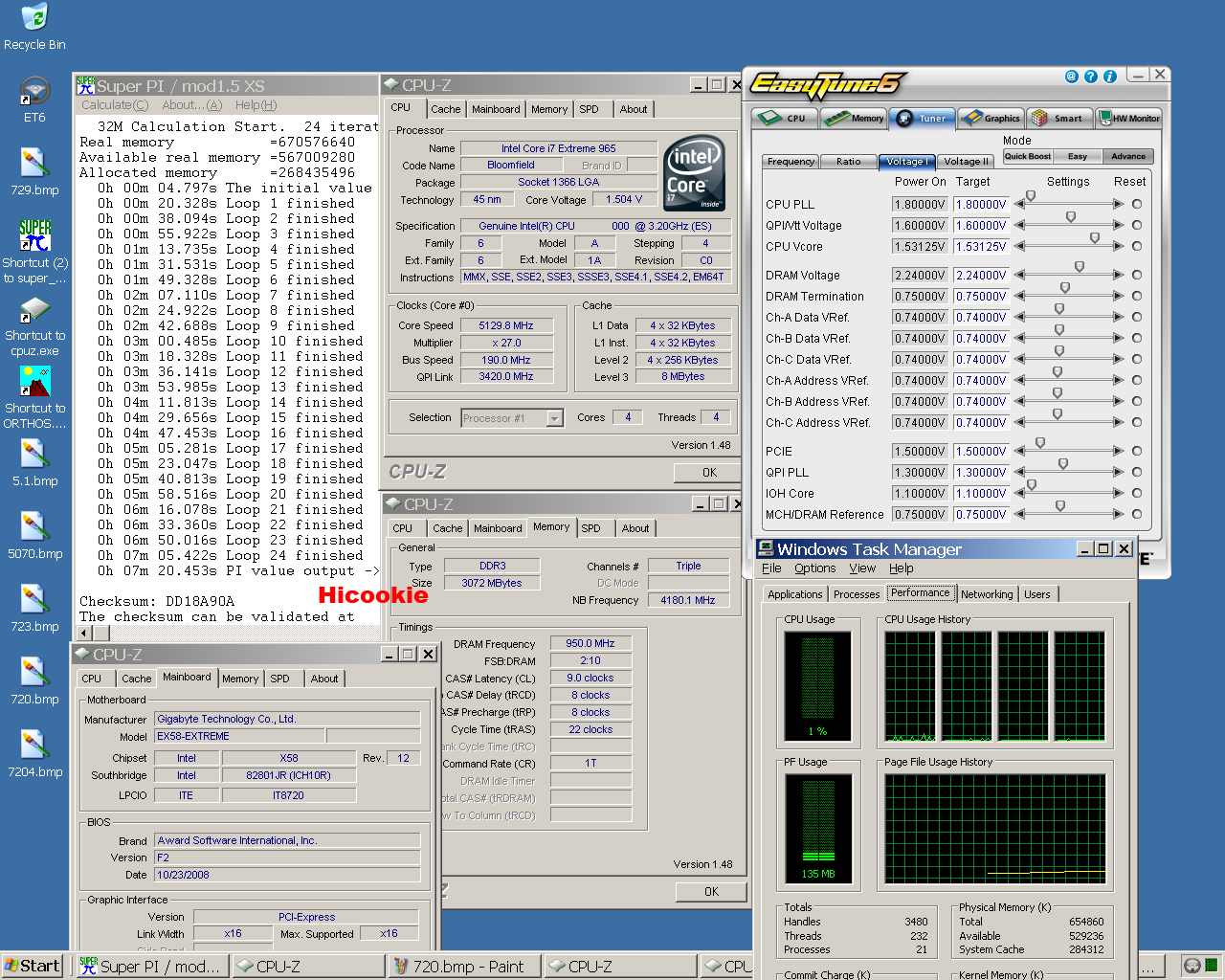Switch to Processes tab in Task Manager

857,594
